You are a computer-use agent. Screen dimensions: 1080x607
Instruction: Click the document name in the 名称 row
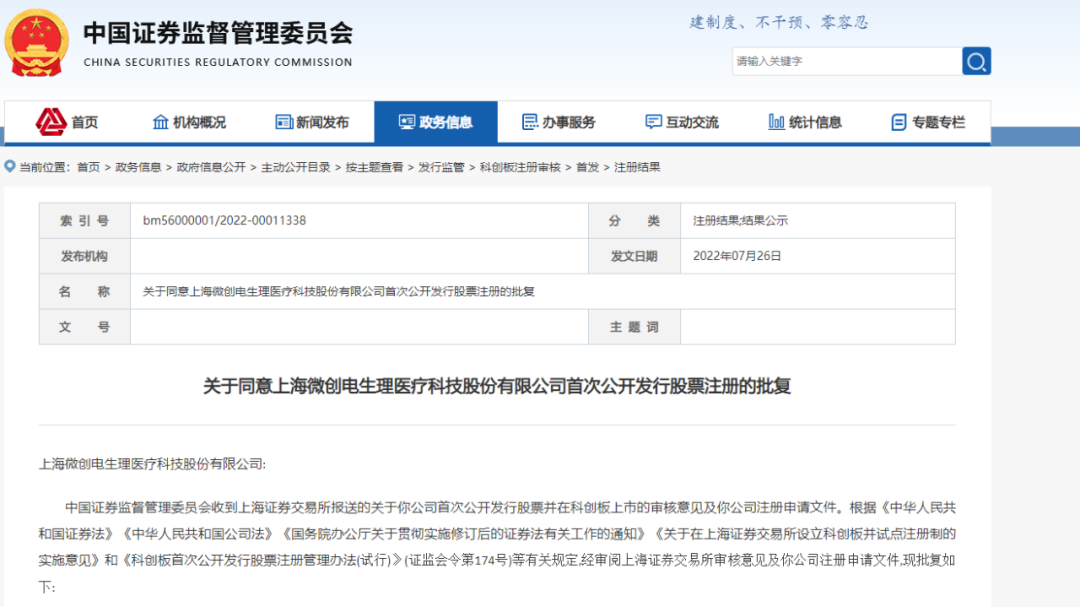coord(339,291)
